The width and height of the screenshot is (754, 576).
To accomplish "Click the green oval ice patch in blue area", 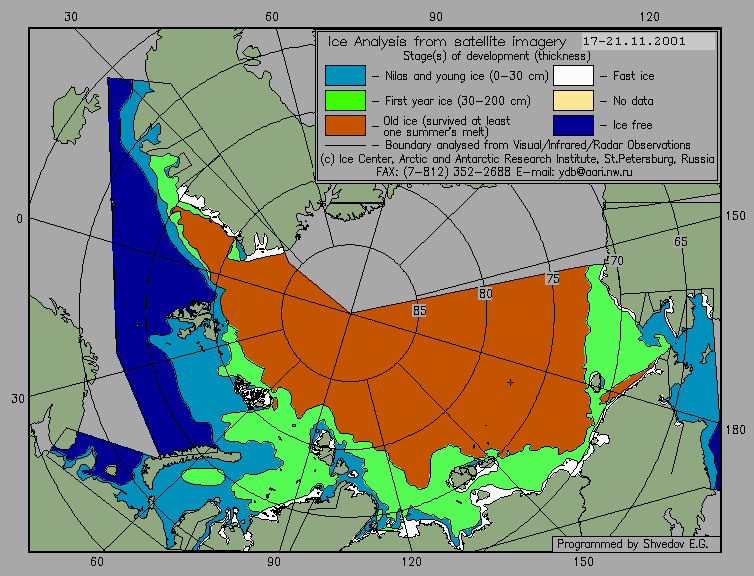I will tap(204, 476).
